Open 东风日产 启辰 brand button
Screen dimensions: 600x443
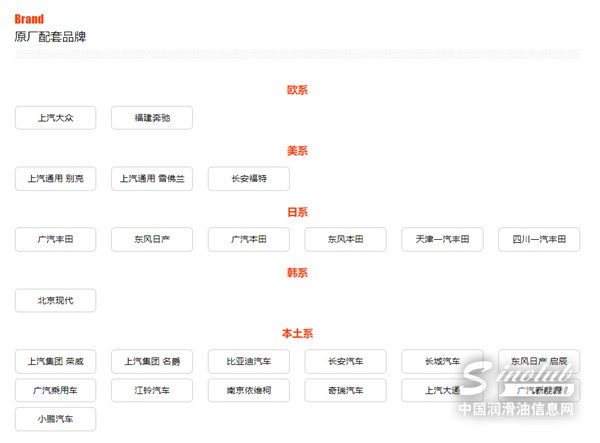pyautogui.click(x=539, y=362)
